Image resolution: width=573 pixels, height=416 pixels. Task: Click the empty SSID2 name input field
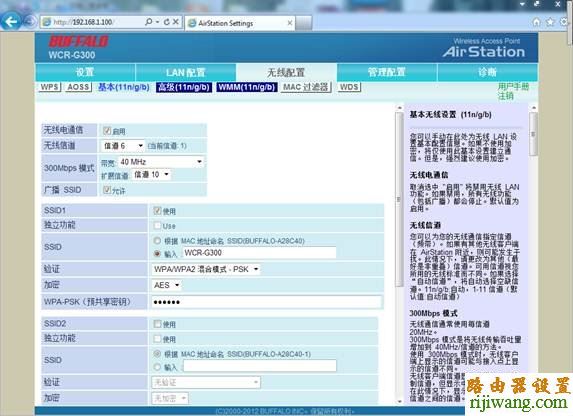click(x=259, y=366)
